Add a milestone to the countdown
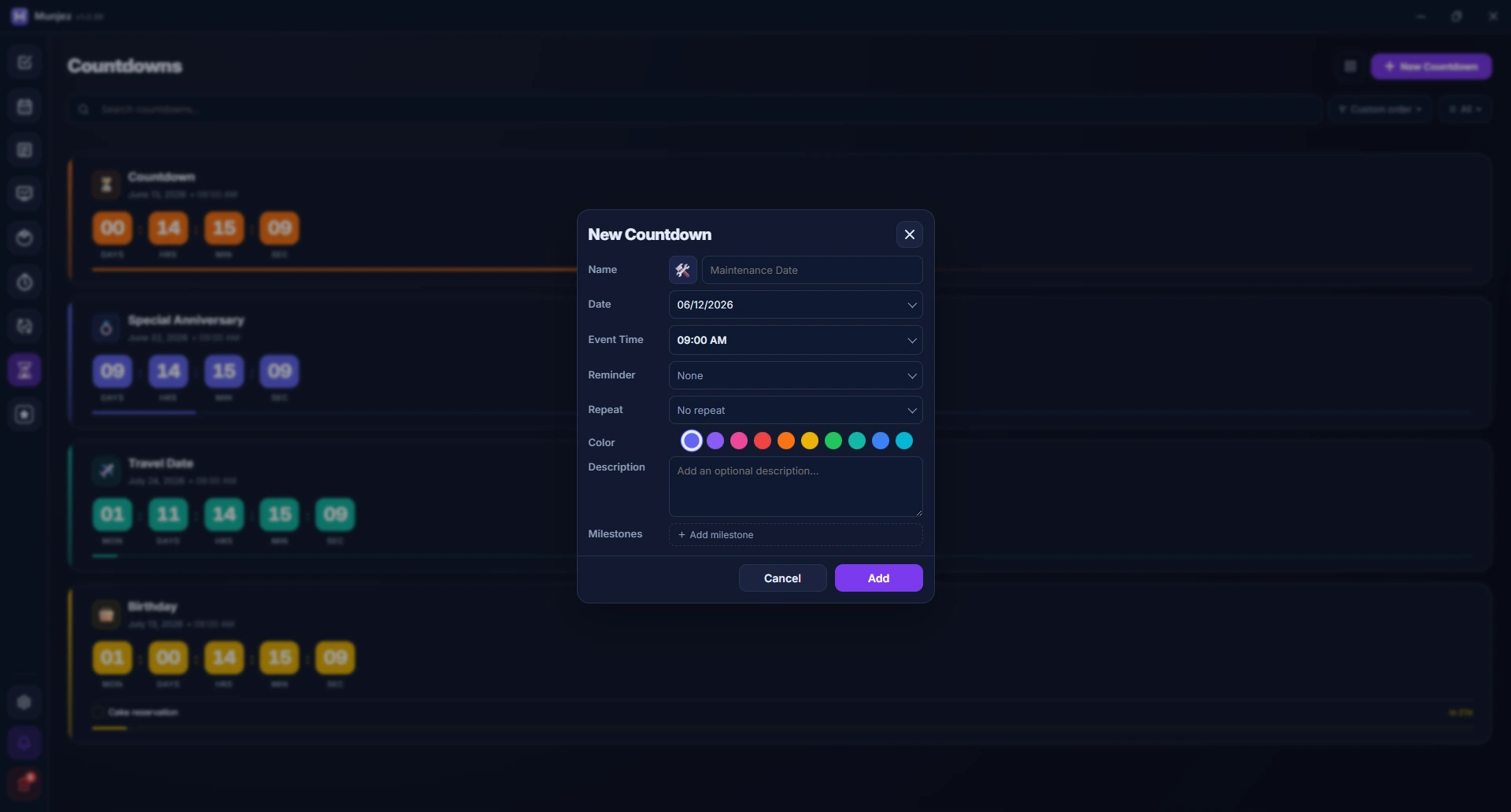 [x=795, y=534]
